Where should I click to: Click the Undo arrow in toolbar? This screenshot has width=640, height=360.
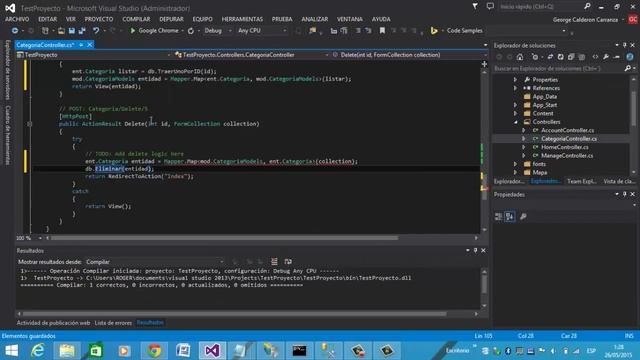(x=96, y=31)
